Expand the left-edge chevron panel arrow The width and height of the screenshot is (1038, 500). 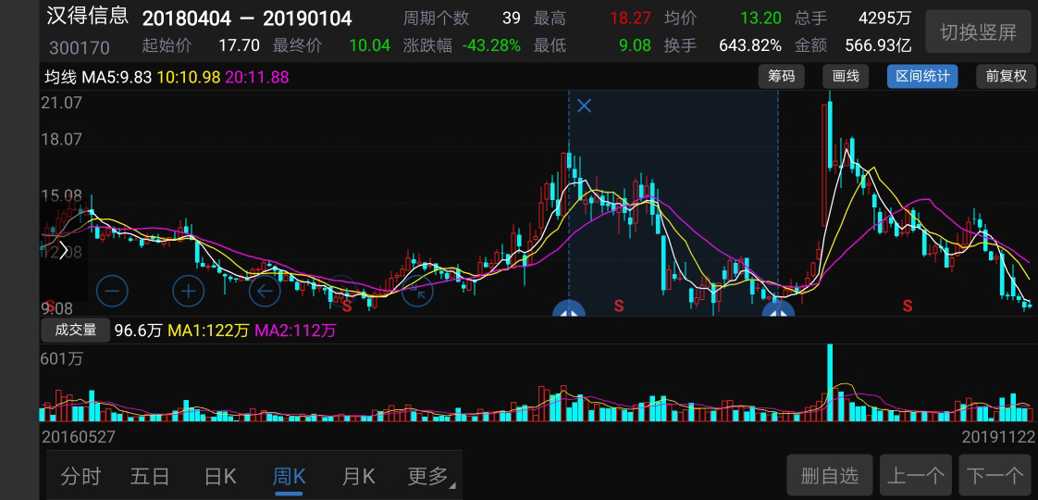pos(64,251)
